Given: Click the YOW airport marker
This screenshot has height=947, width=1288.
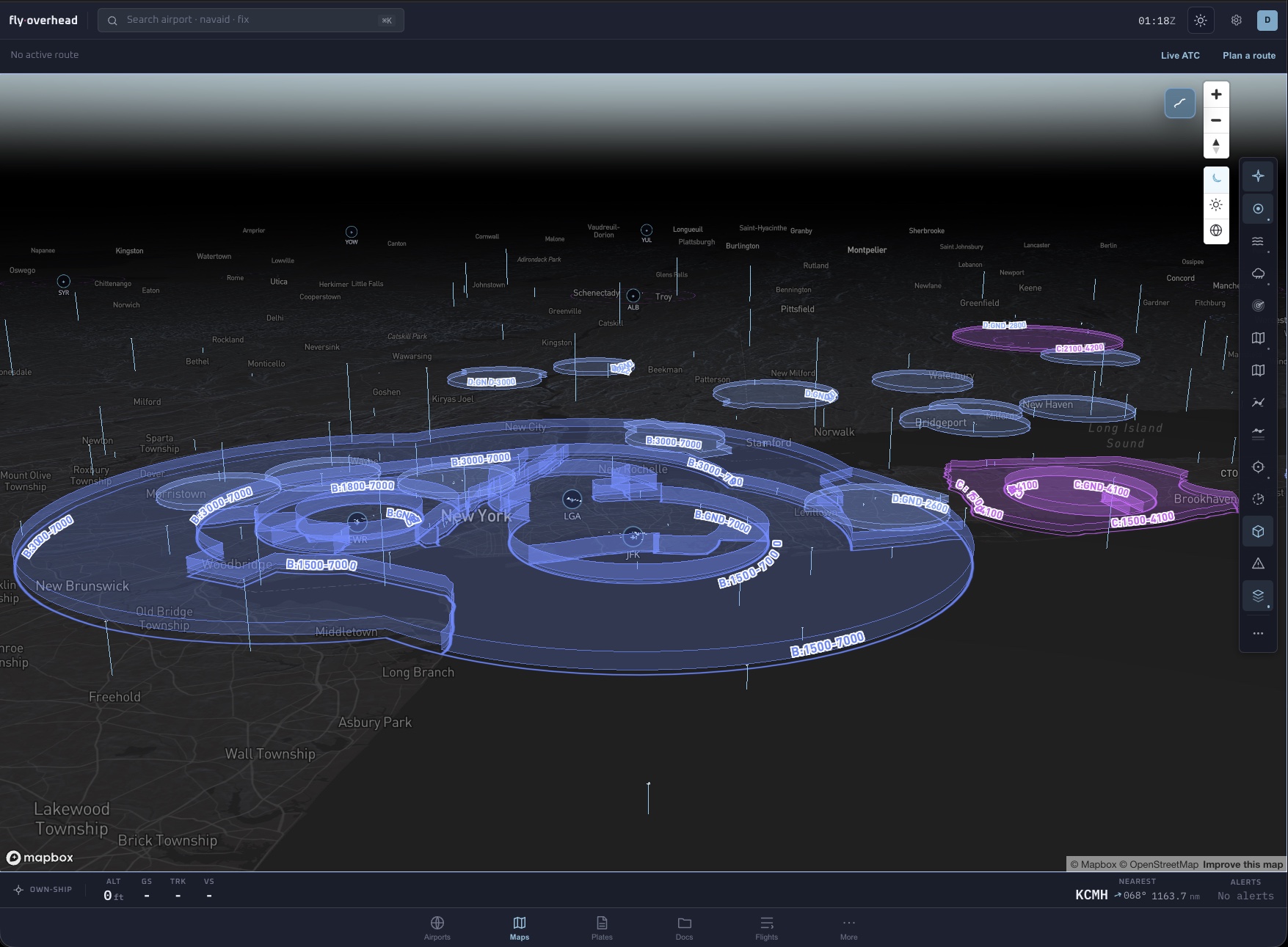Looking at the screenshot, I should pos(352,231).
